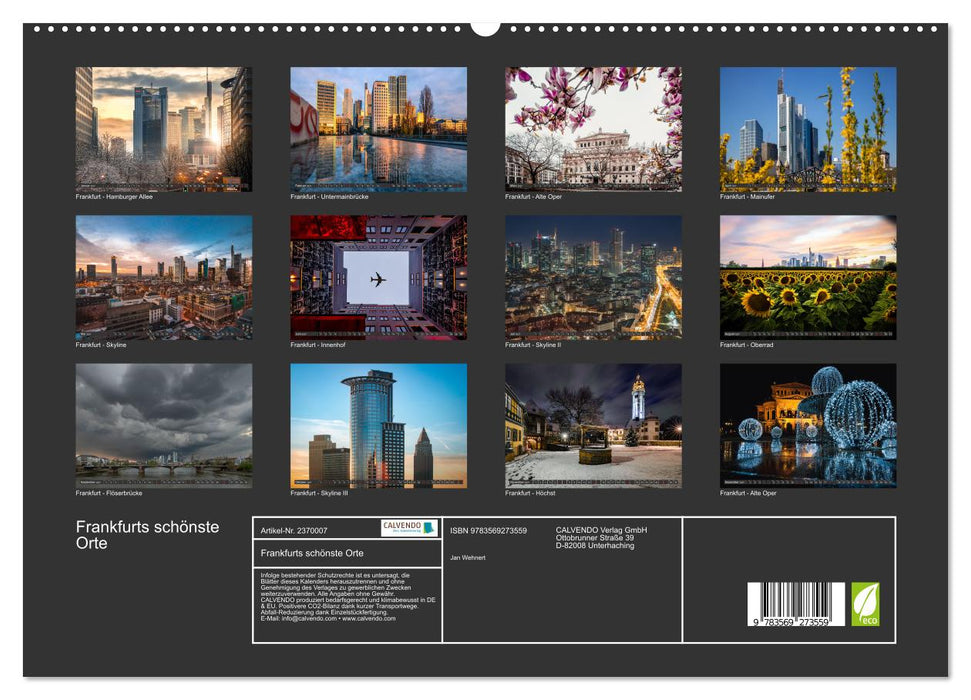Click caption 'Frankfurt - Skyline II'

pyautogui.click(x=533, y=345)
